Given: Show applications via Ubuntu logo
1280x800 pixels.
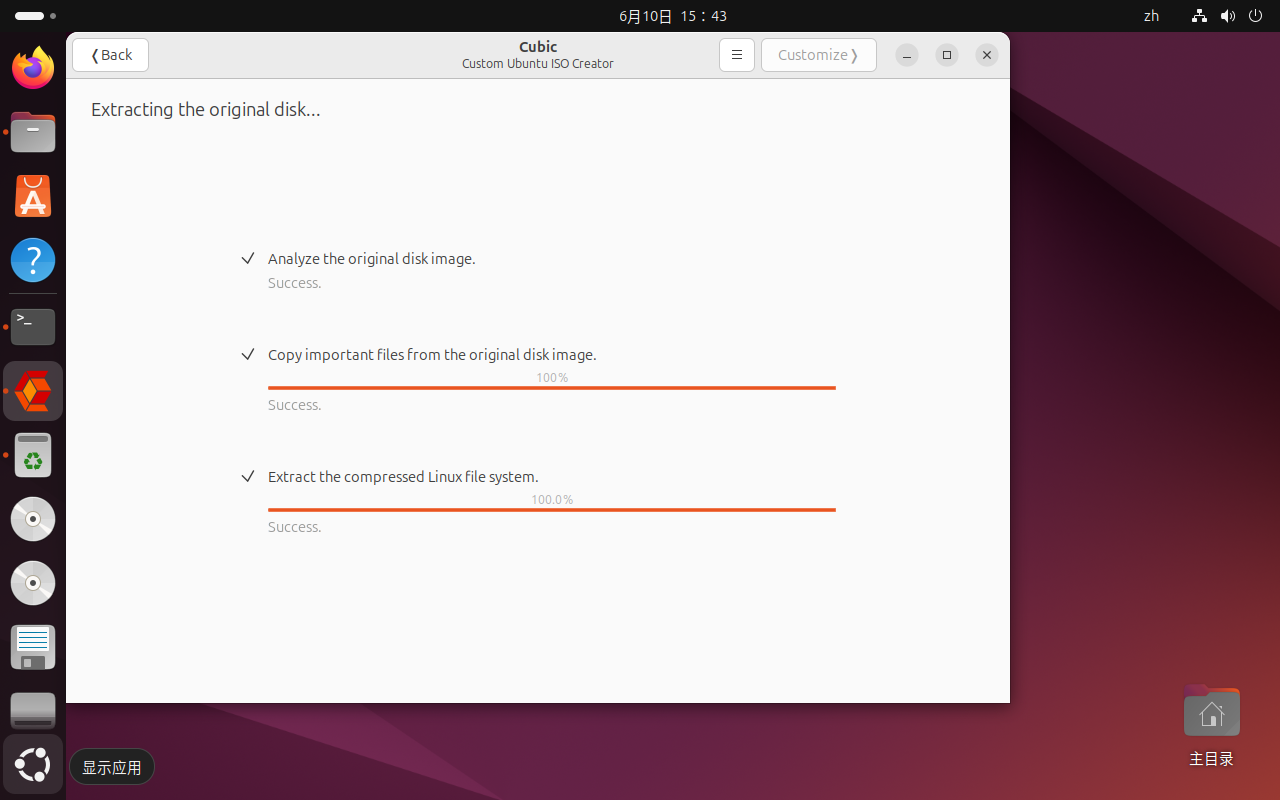Looking at the screenshot, I should coord(33,766).
